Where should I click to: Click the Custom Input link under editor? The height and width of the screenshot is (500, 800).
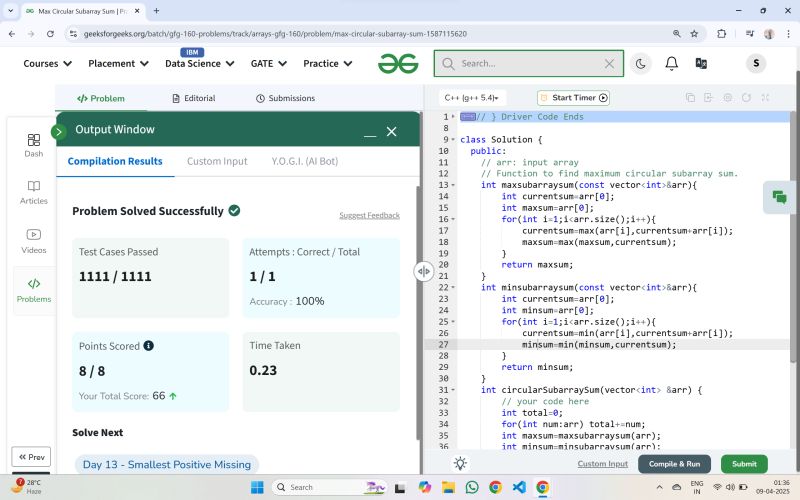click(x=603, y=464)
